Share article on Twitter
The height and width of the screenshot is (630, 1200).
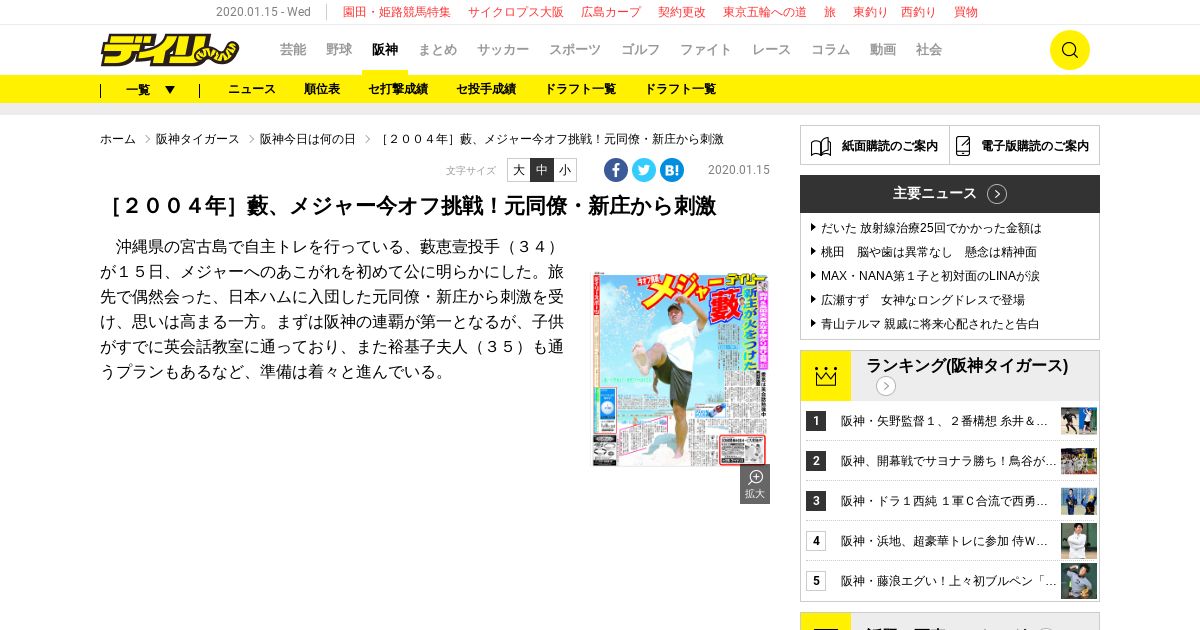click(644, 170)
